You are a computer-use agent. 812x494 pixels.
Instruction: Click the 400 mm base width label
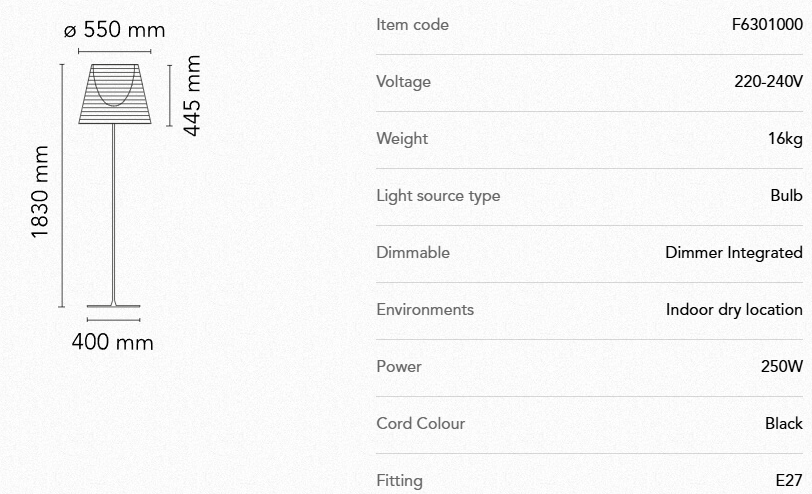click(113, 343)
